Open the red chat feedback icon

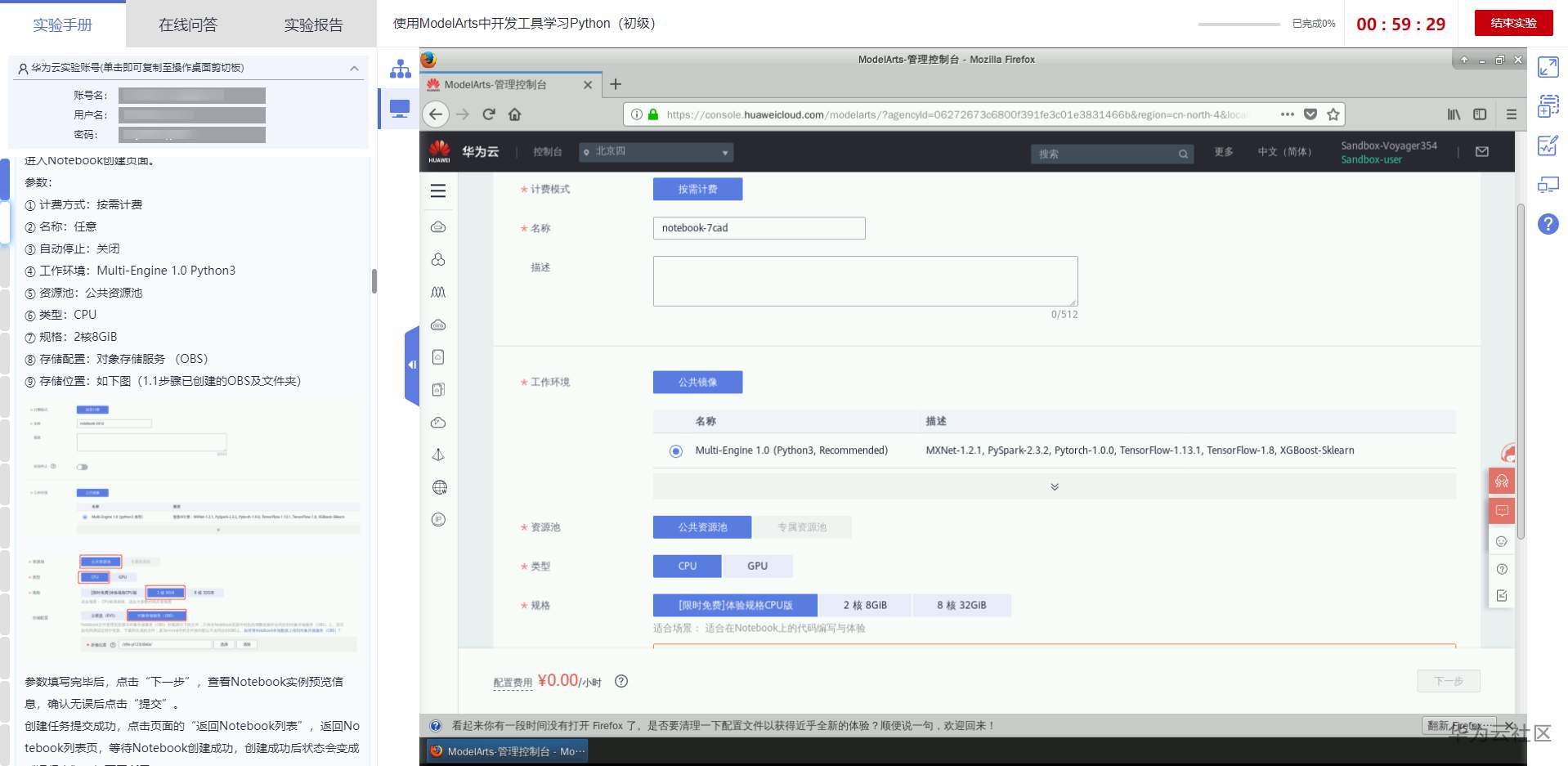tap(1502, 511)
